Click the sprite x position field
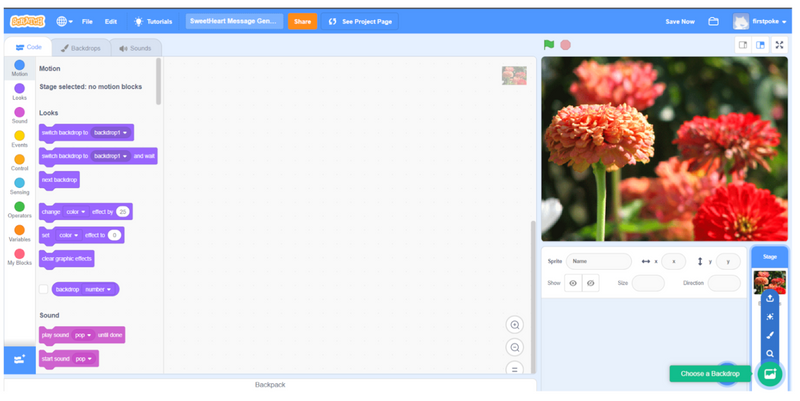 pyautogui.click(x=673, y=261)
